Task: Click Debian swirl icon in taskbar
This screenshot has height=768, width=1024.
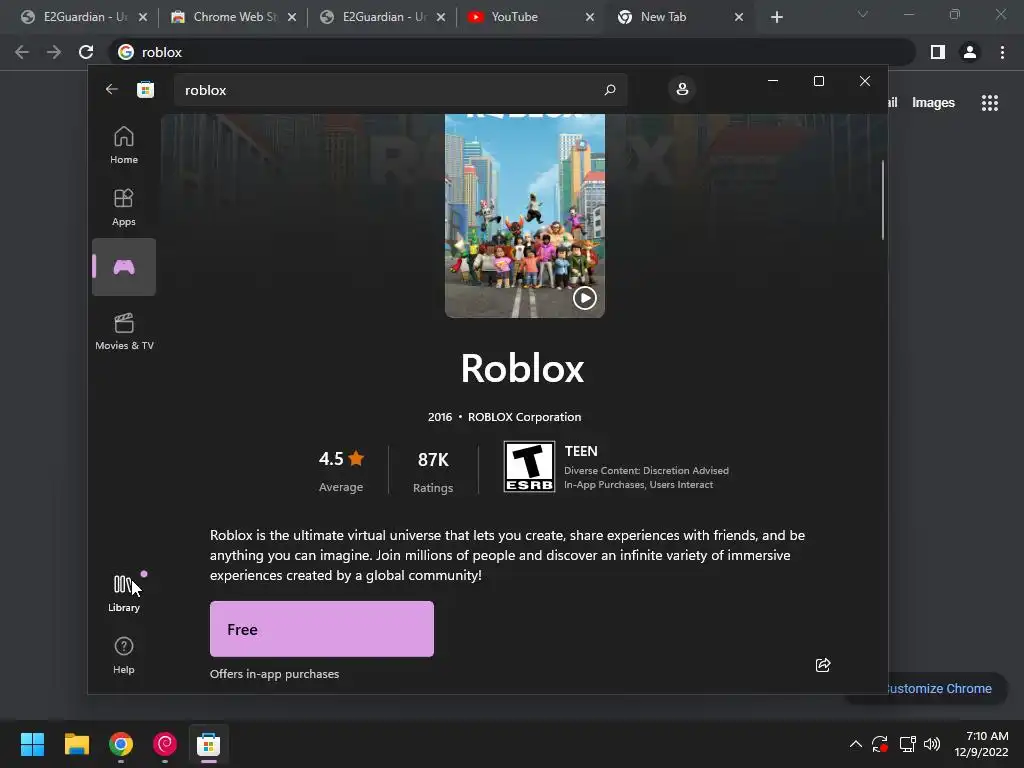Action: 165,744
